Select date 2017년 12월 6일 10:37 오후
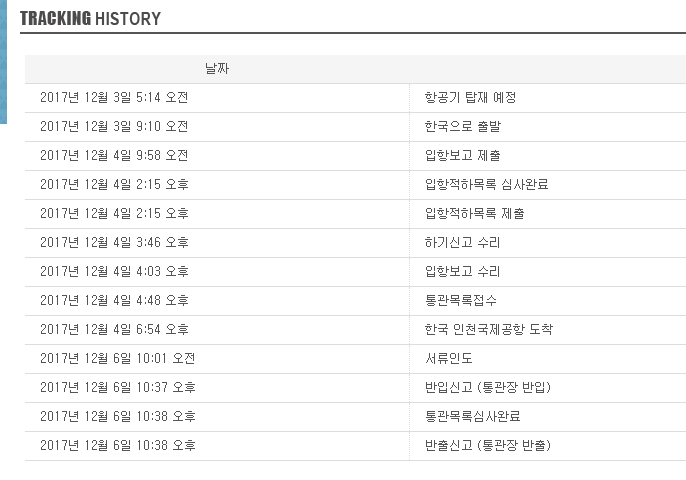The height and width of the screenshot is (480, 686). (118, 388)
